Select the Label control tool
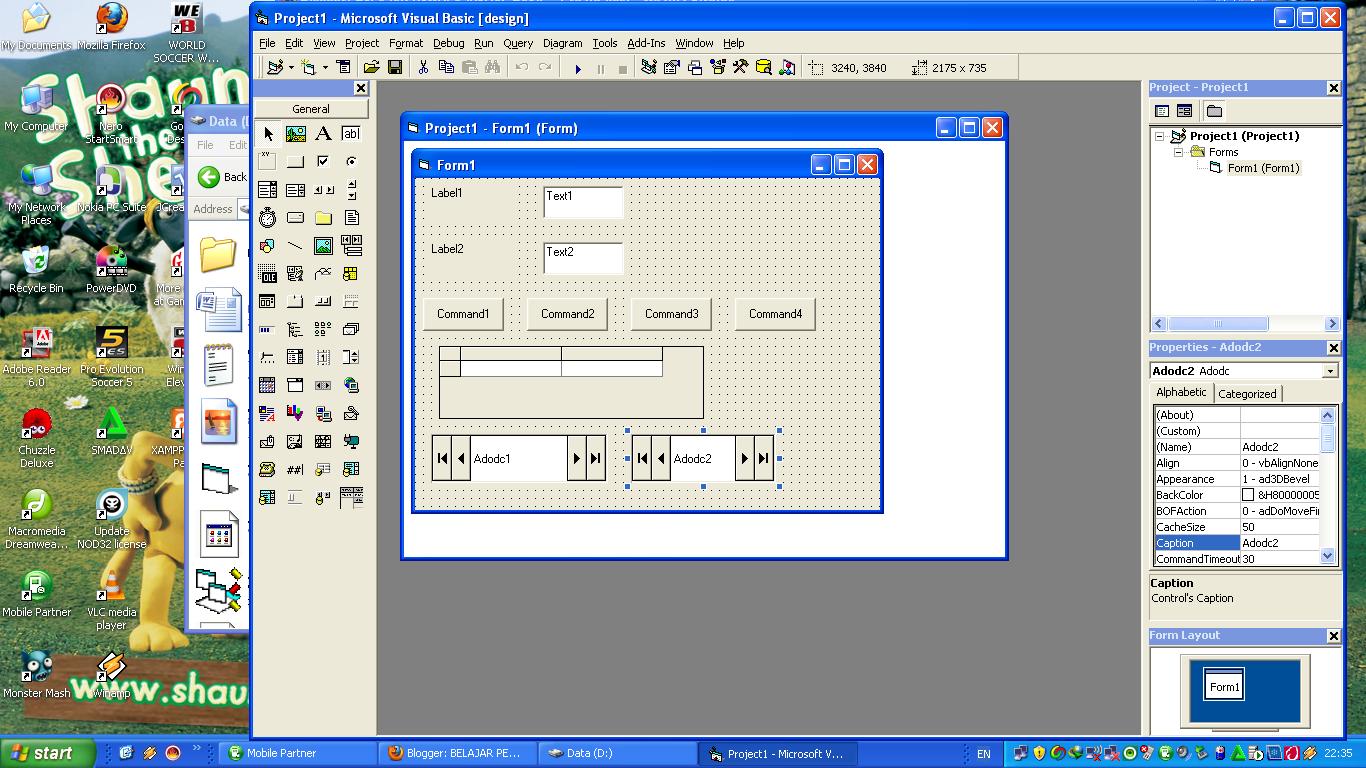The width and height of the screenshot is (1366, 768). coord(324,134)
